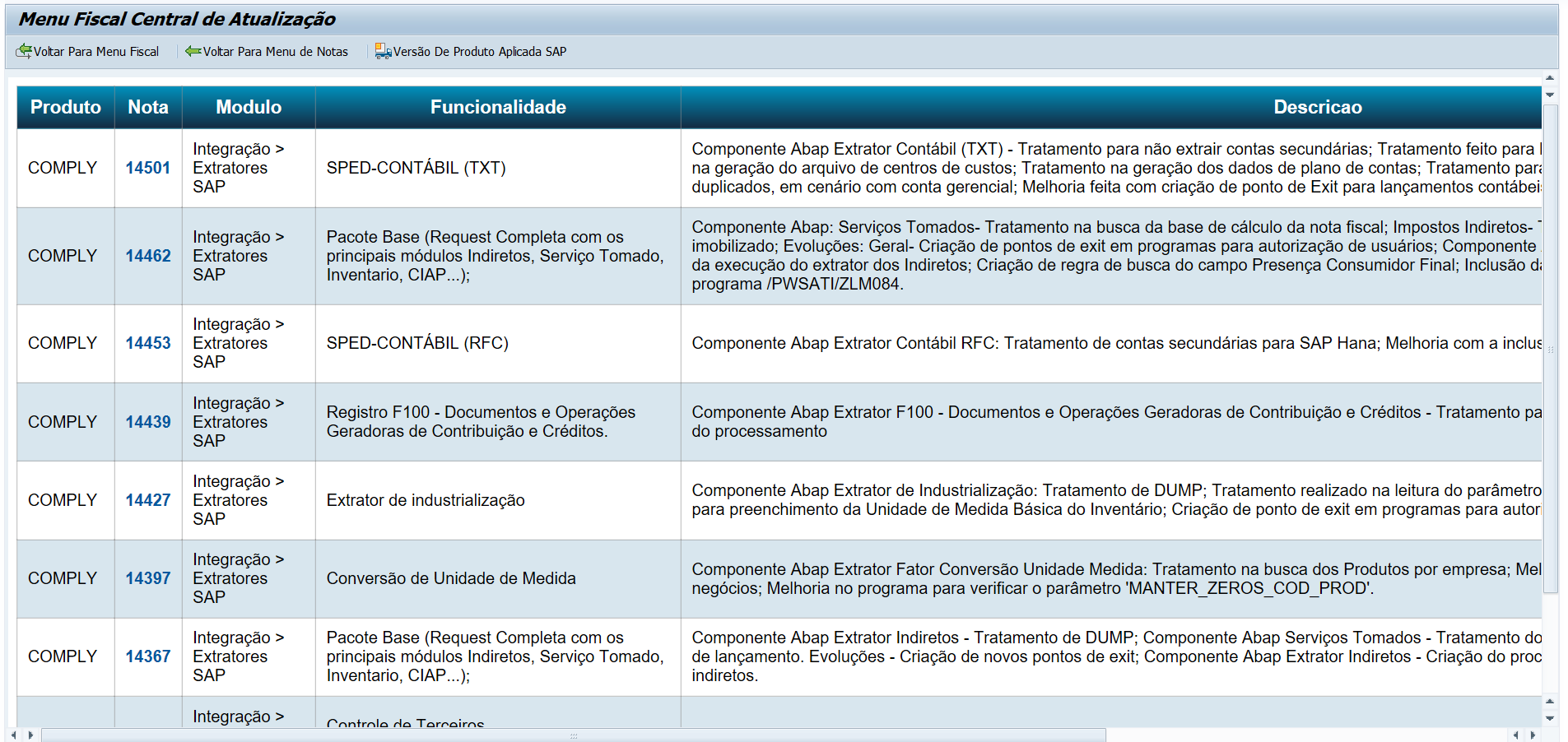Click the scroll right arrow at bottom left

click(x=30, y=735)
